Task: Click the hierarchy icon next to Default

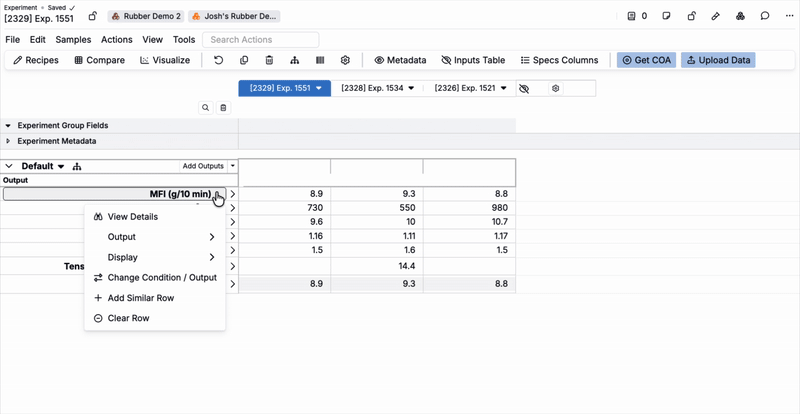Action: point(77,166)
